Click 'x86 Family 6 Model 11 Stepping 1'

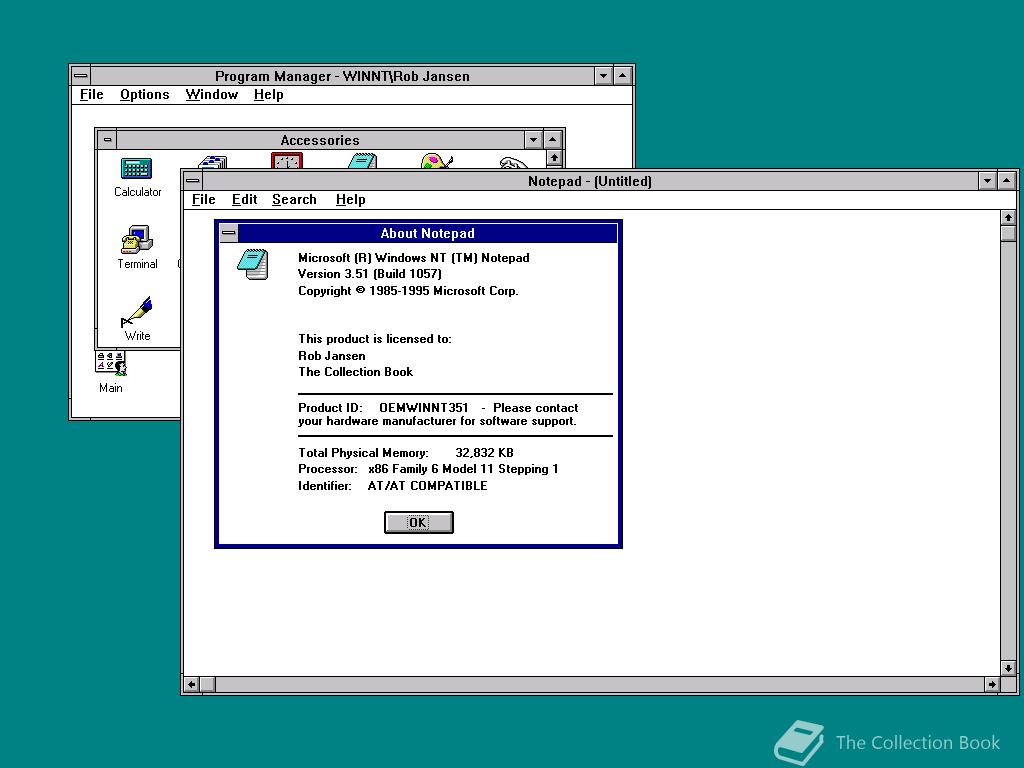463,469
